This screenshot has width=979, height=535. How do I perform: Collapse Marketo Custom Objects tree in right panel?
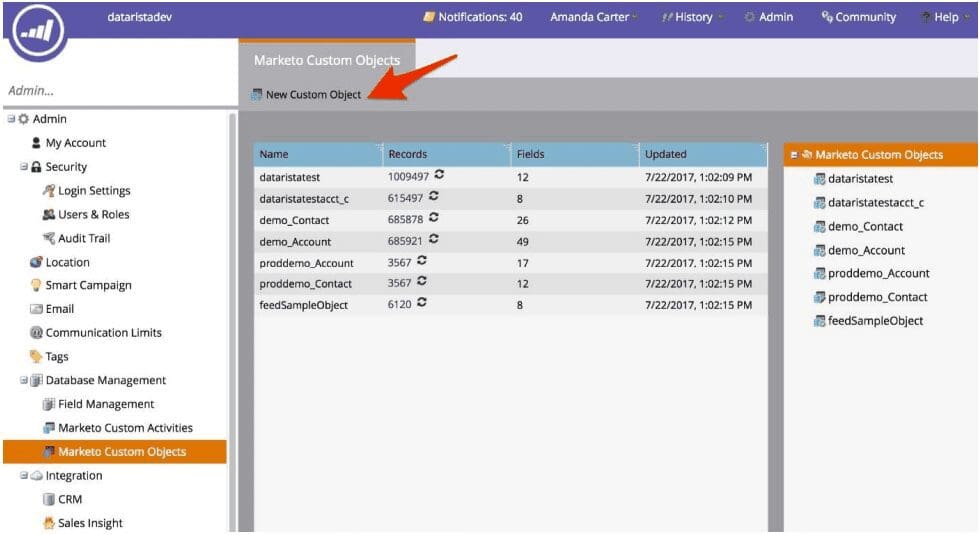(794, 155)
